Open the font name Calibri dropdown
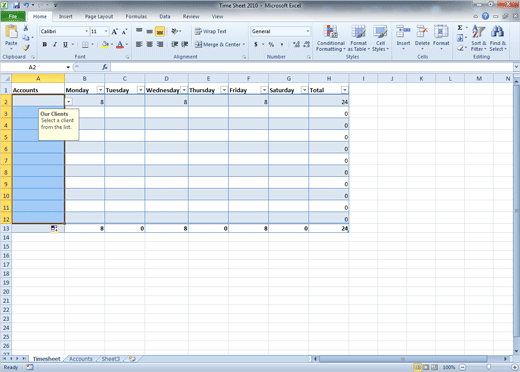Image resolution: width=520 pixels, height=372 pixels. pyautogui.click(x=87, y=31)
